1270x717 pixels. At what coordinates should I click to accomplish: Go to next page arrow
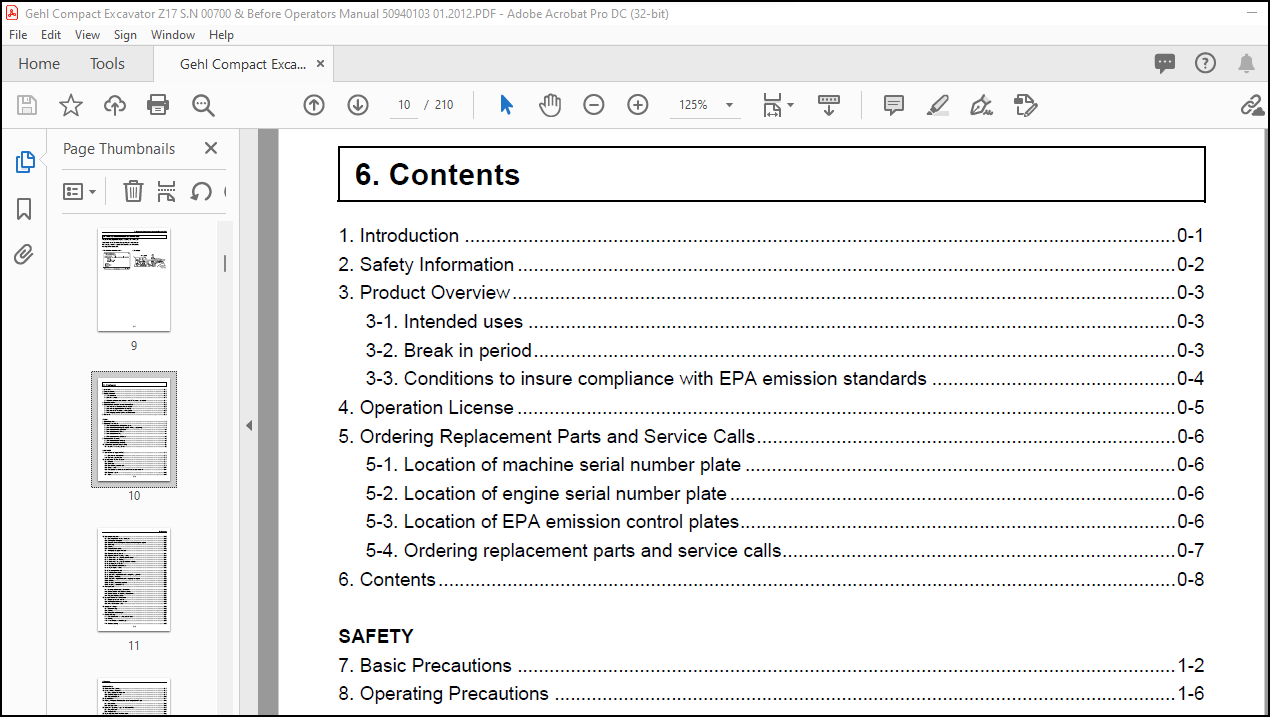(x=358, y=105)
